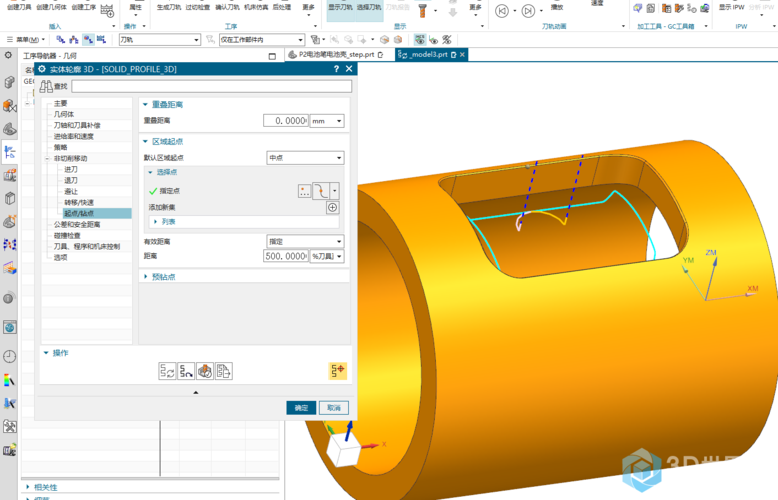Open the point dialog icon beside 指定点
The image size is (778, 500).
pyautogui.click(x=304, y=190)
